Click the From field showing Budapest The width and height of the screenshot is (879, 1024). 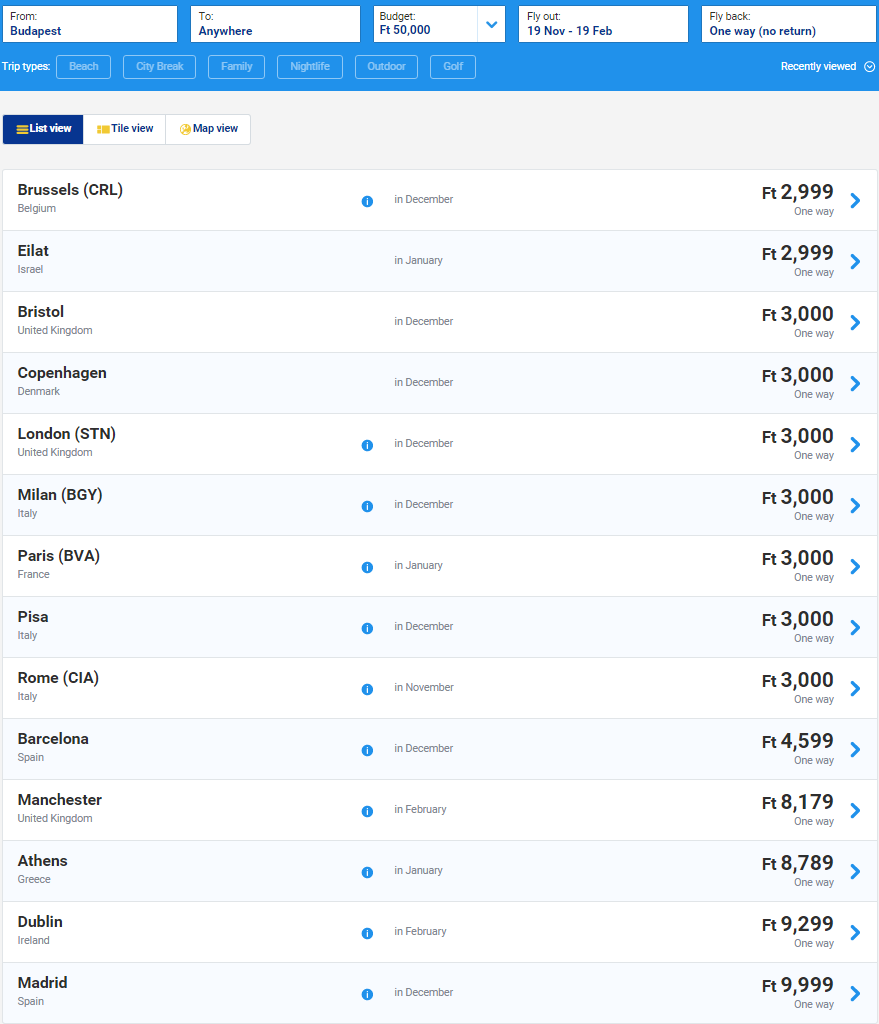pyautogui.click(x=89, y=24)
